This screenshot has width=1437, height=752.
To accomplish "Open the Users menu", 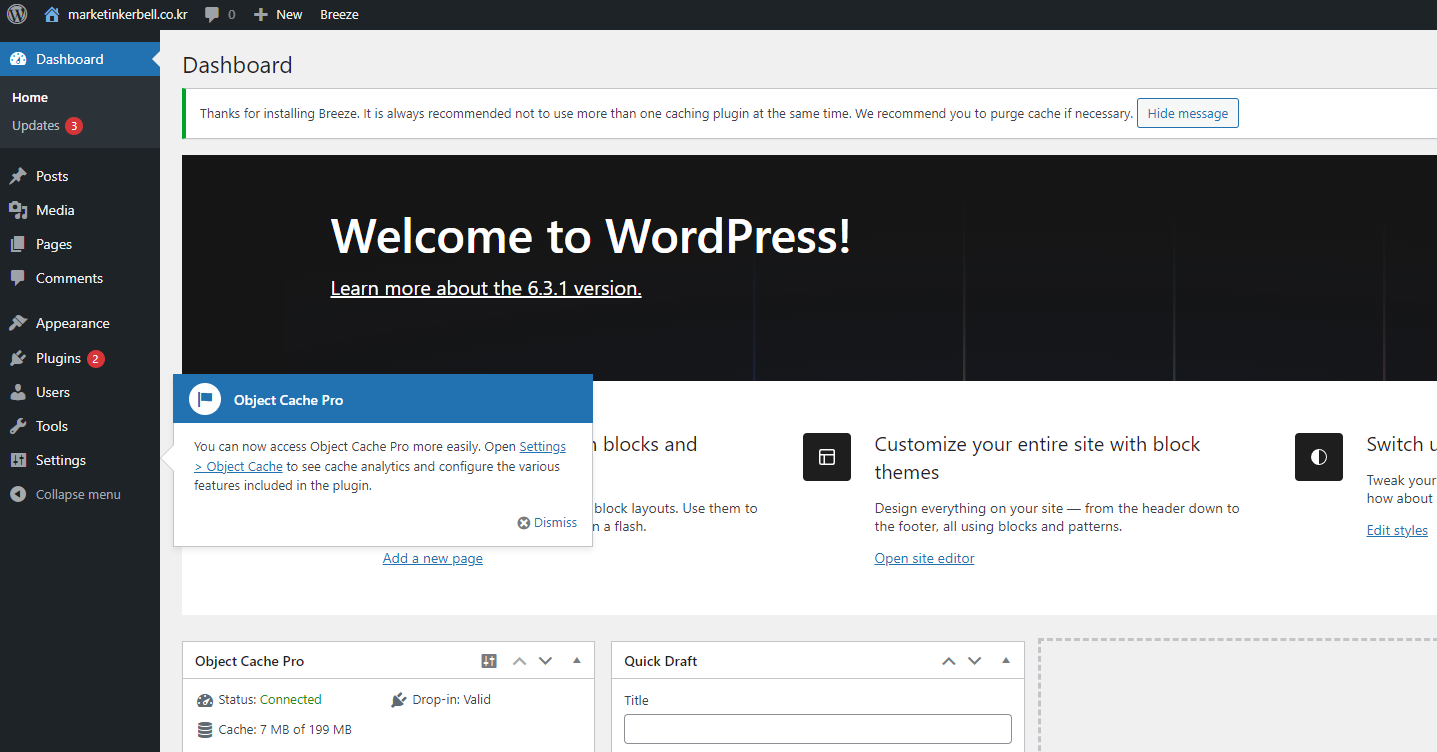I will 80,392.
